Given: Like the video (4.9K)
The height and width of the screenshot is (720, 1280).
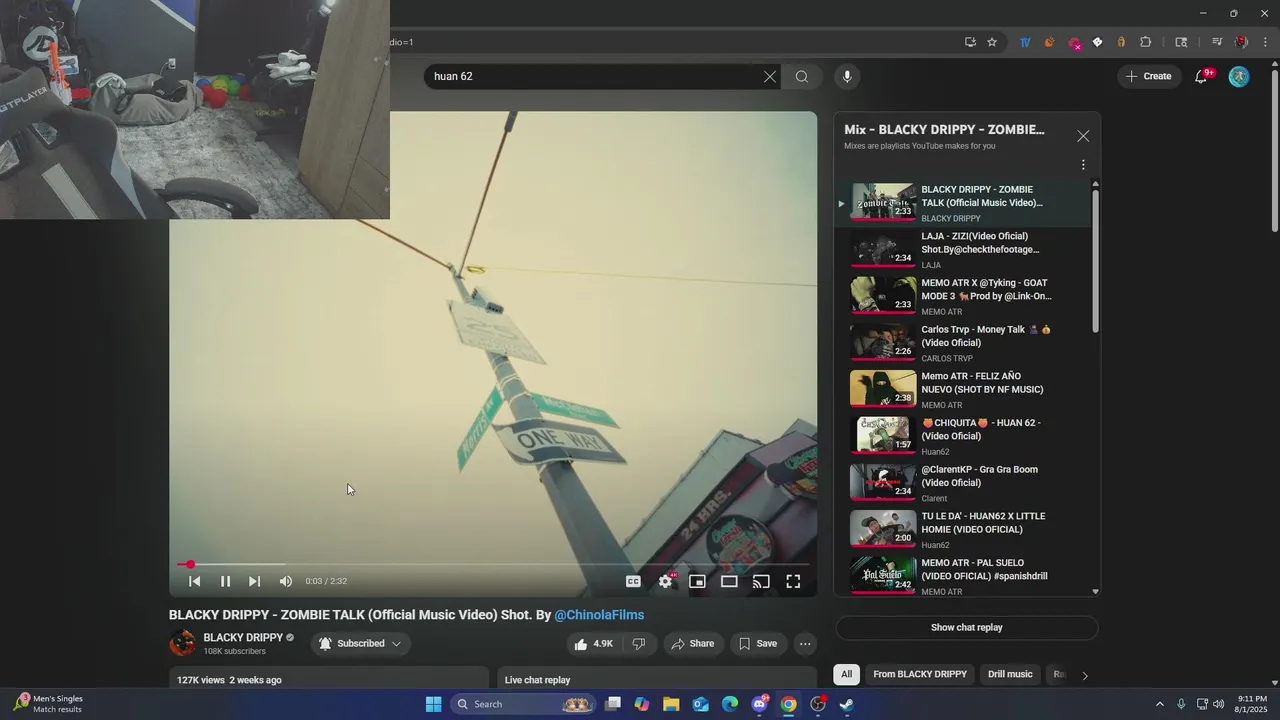Looking at the screenshot, I should [x=593, y=644].
